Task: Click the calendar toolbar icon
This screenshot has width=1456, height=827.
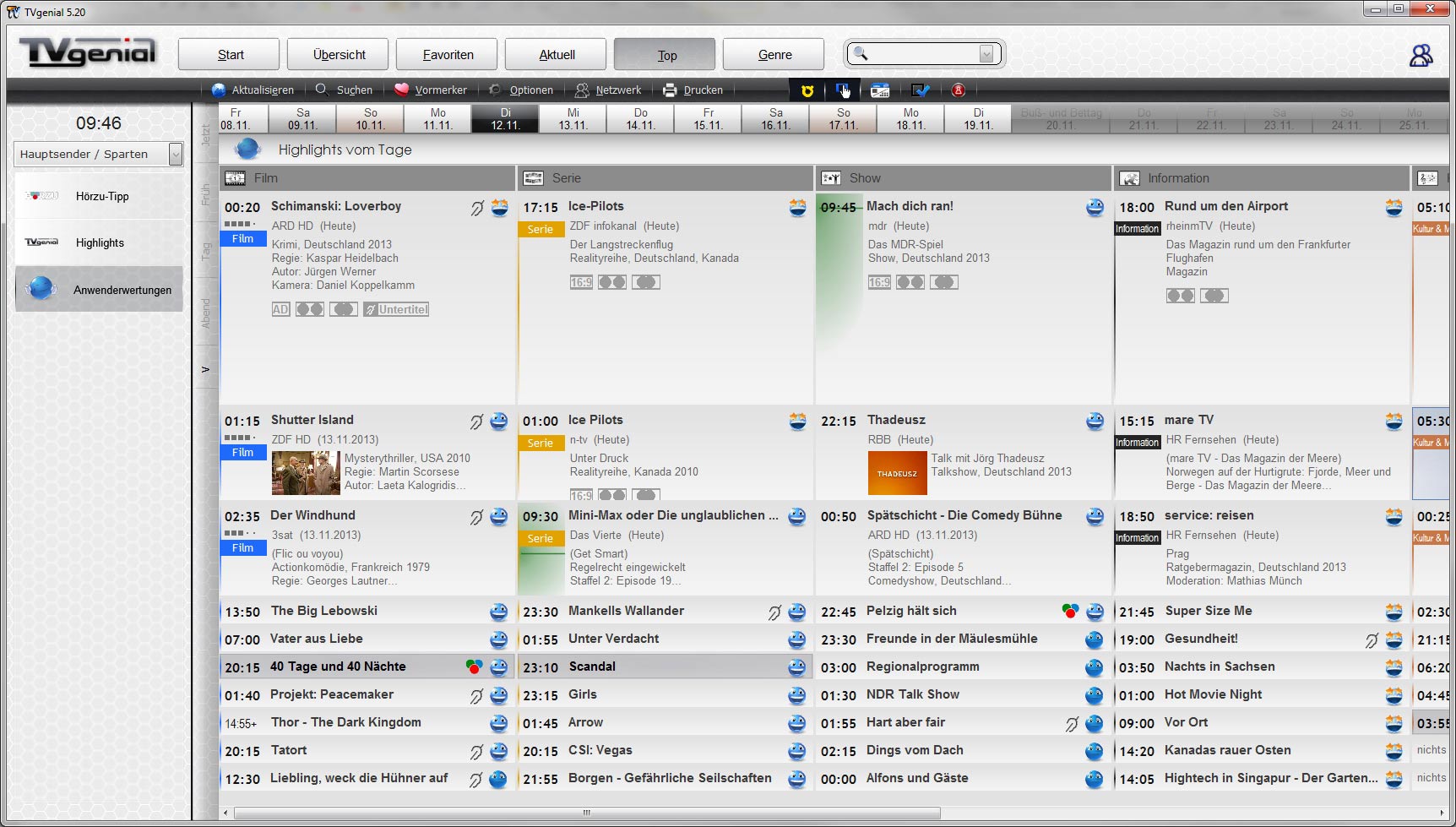Action: tap(880, 90)
